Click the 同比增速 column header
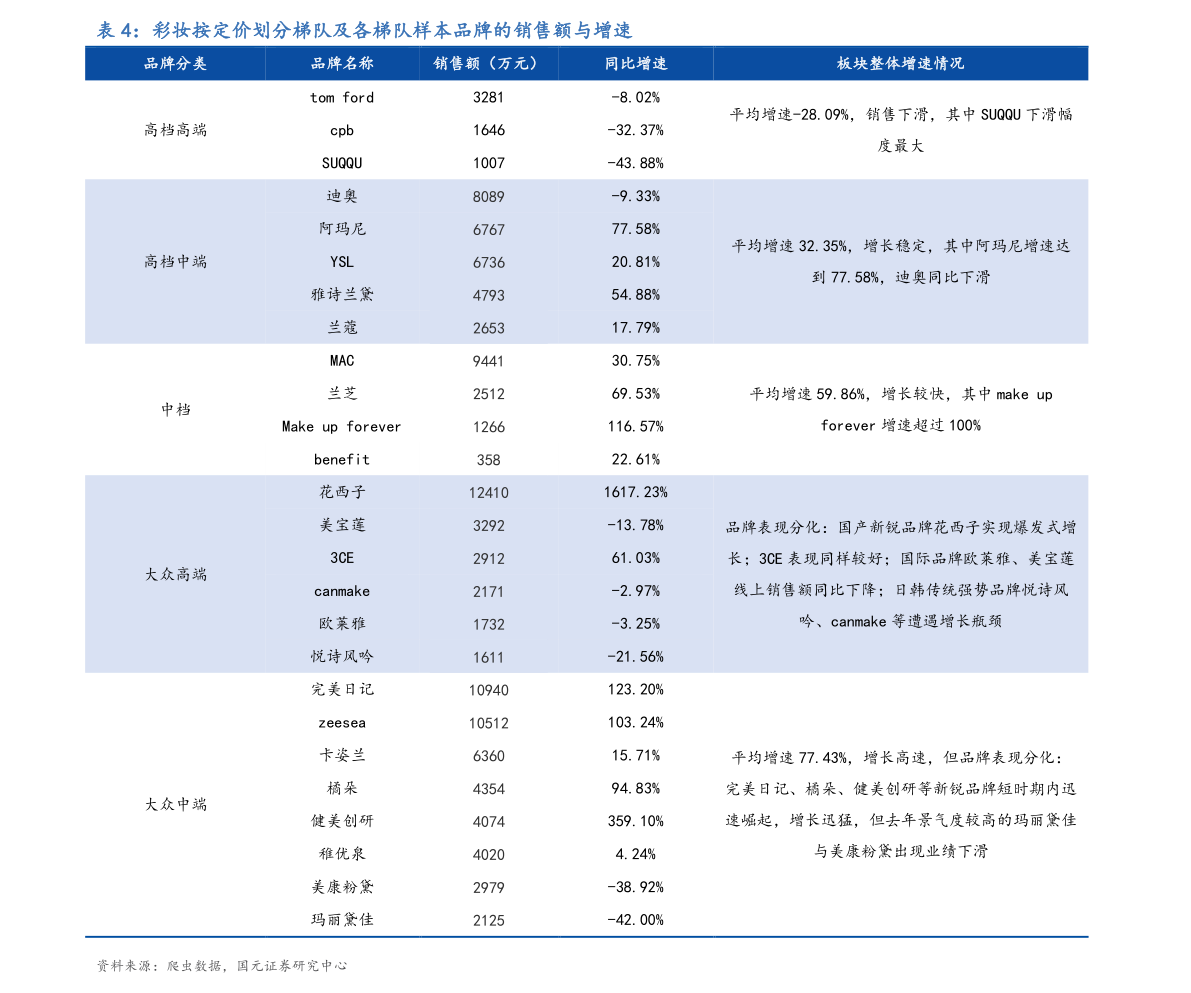Screen dimensions: 1191x993 click(x=636, y=64)
